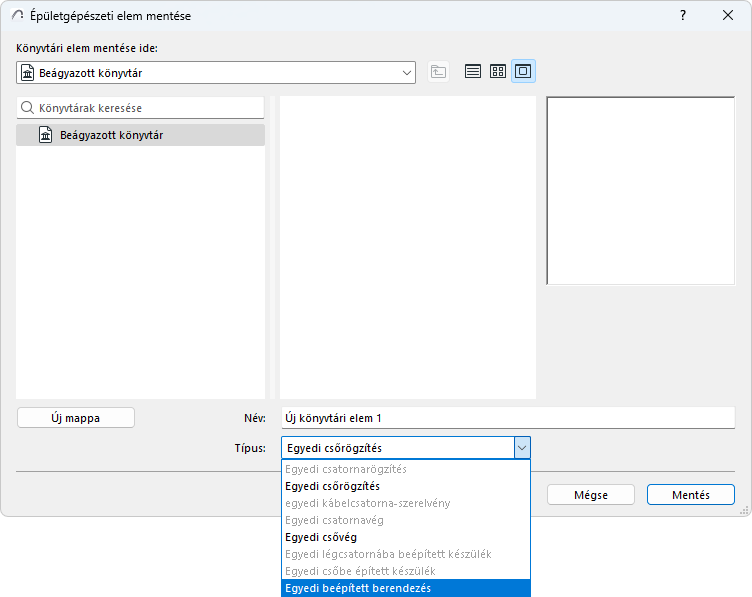
Task: Click the empty preview thumbnail box
Action: point(641,191)
